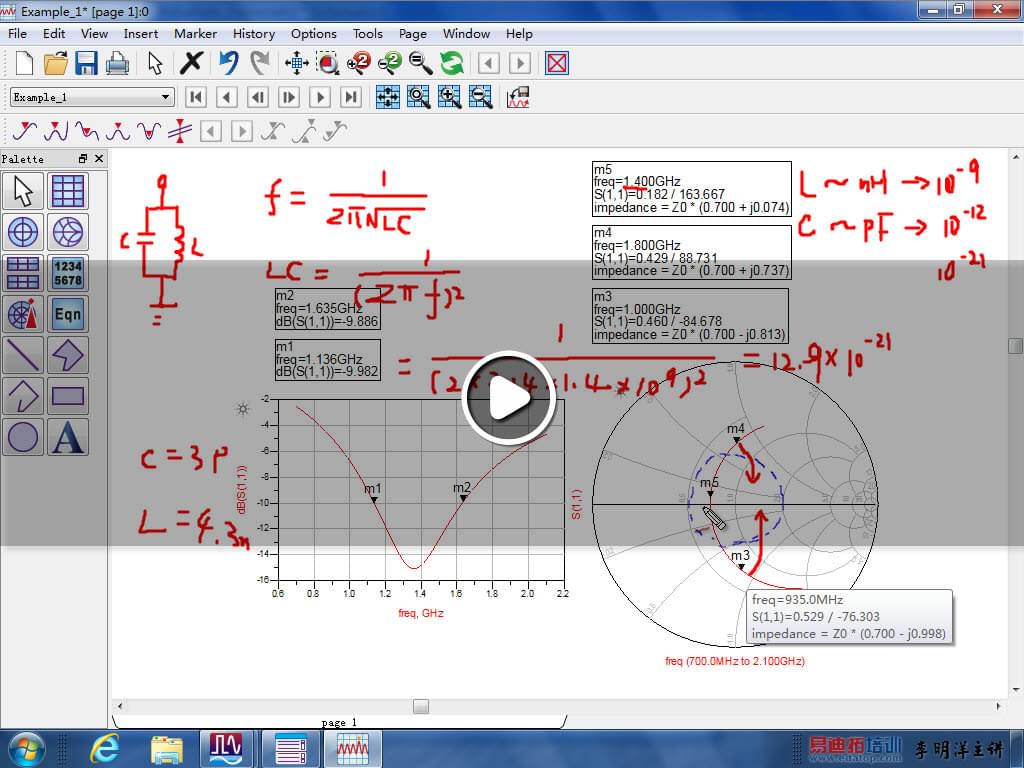
Task: Click the m3 marker readout box
Action: pos(690,316)
